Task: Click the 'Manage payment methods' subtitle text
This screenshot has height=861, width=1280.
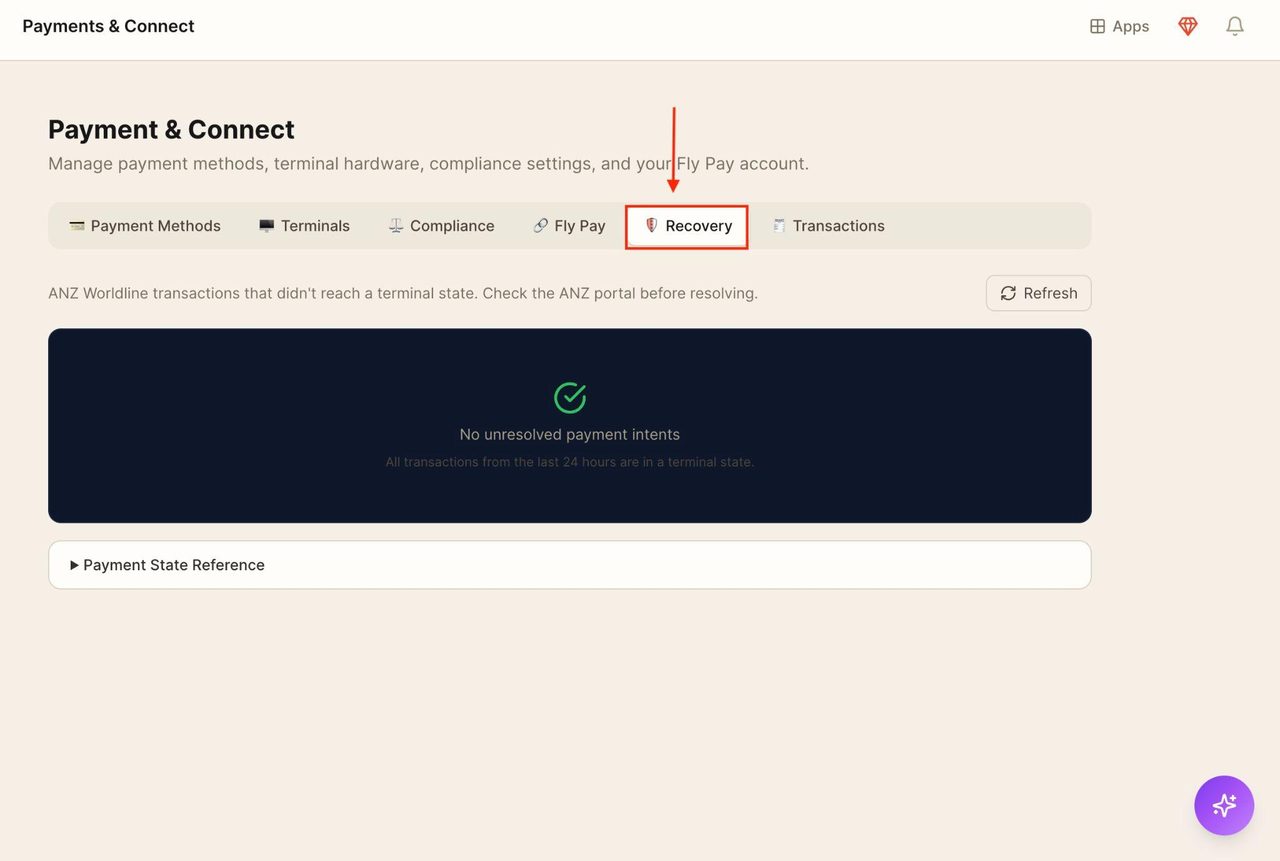Action: tap(428, 164)
